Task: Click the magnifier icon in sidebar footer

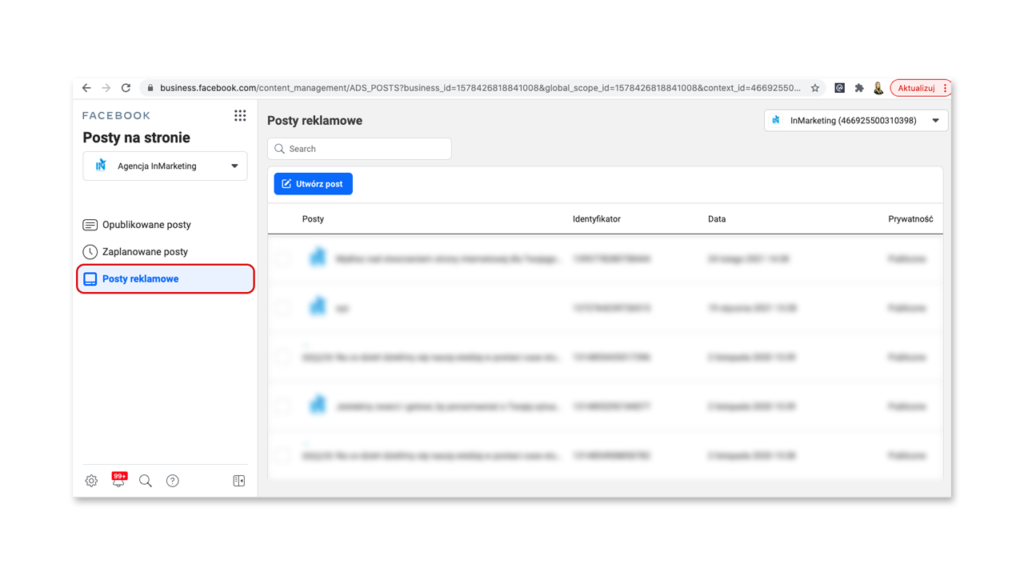Action: coord(146,481)
